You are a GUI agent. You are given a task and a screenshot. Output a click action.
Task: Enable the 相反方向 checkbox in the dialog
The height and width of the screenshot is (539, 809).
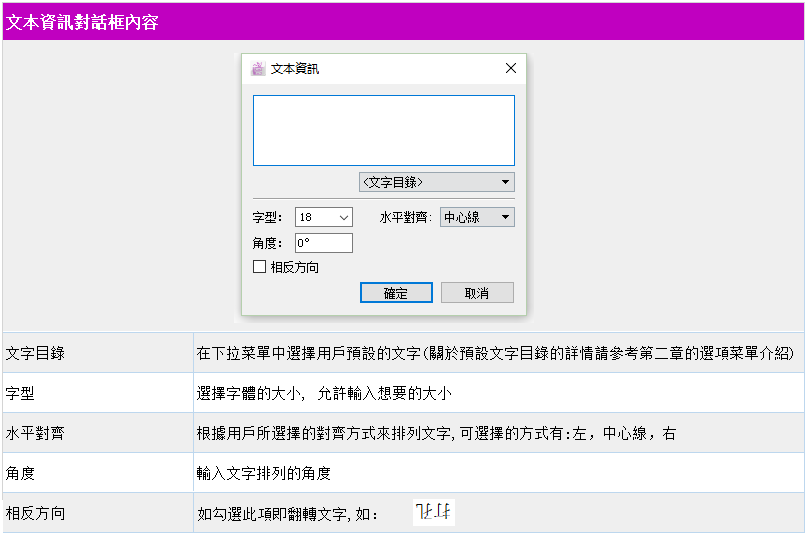coord(260,267)
